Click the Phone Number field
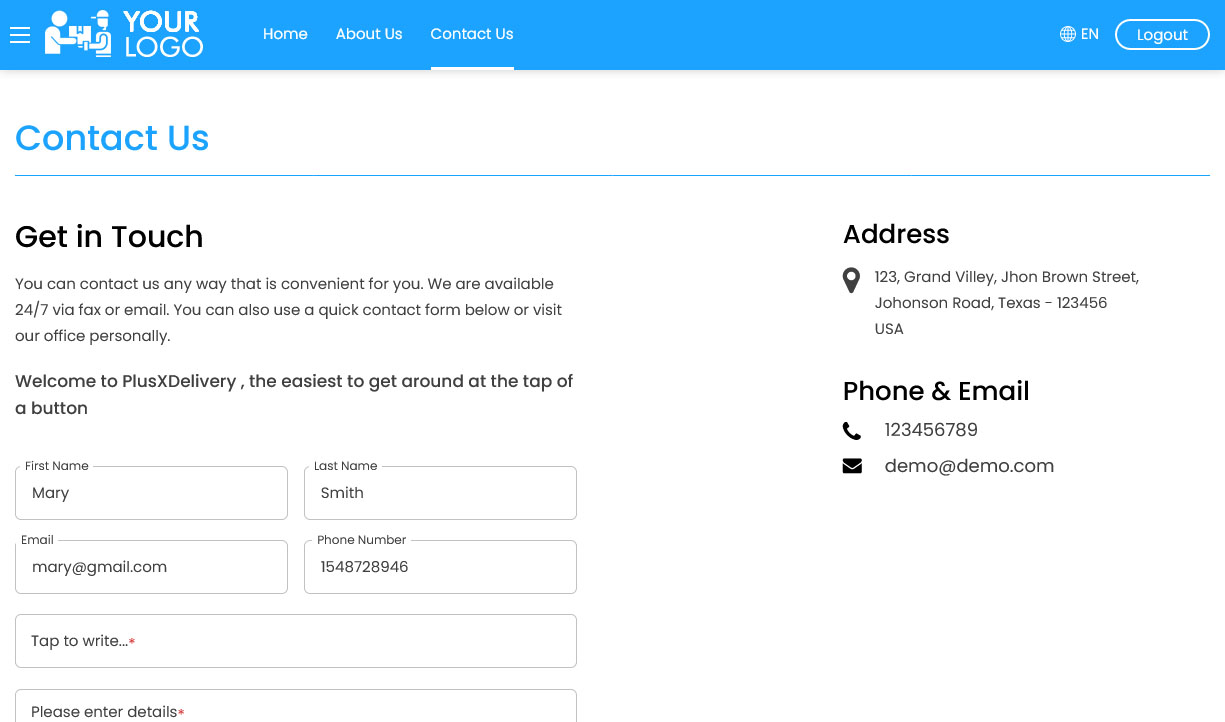1225x722 pixels. (x=440, y=567)
